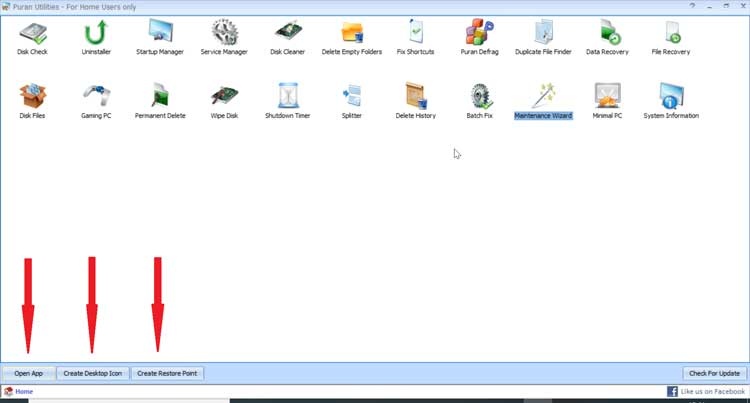Image resolution: width=750 pixels, height=403 pixels.
Task: Open the Shutdown Timer hourglass icon
Action: coord(288,96)
